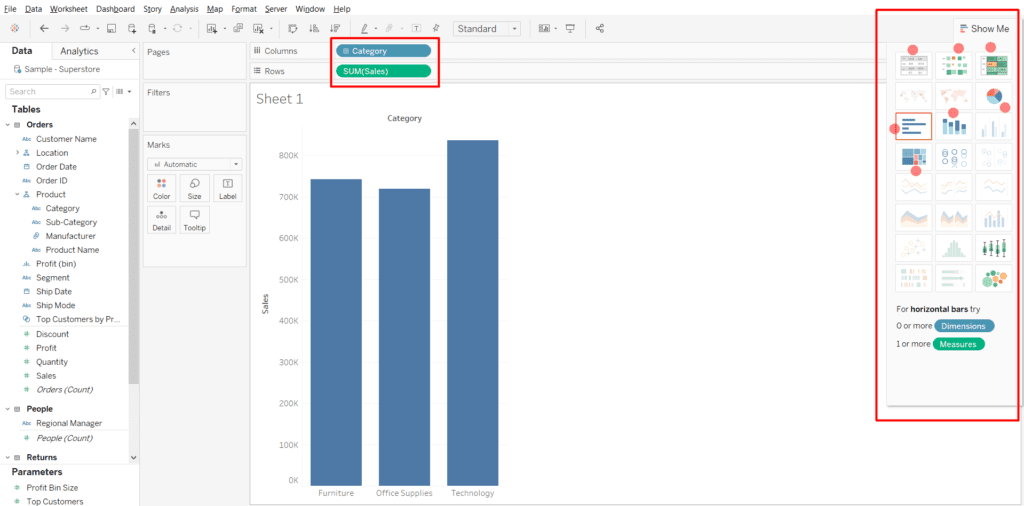Open the Analysis menu
This screenshot has width=1024, height=506.
pyautogui.click(x=185, y=9)
